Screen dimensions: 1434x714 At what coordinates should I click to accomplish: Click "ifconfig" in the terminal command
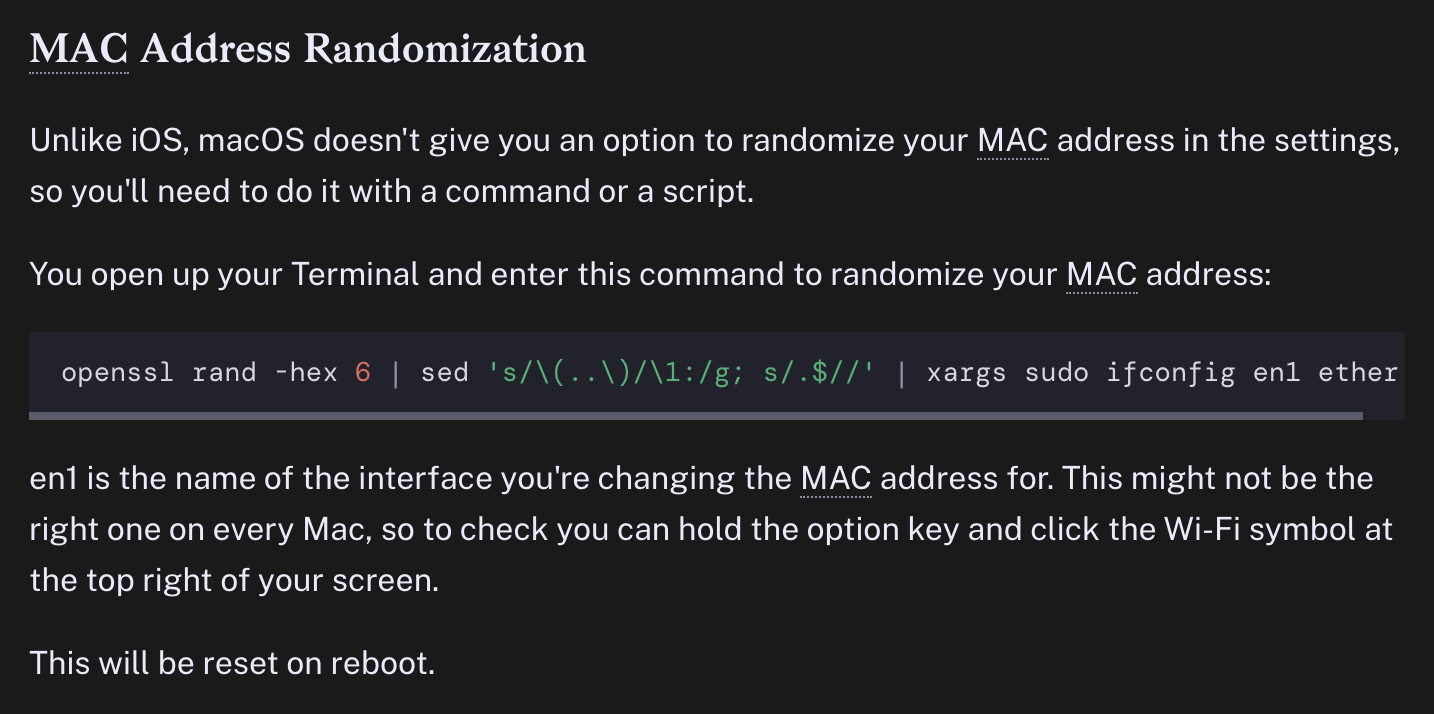point(1171,373)
